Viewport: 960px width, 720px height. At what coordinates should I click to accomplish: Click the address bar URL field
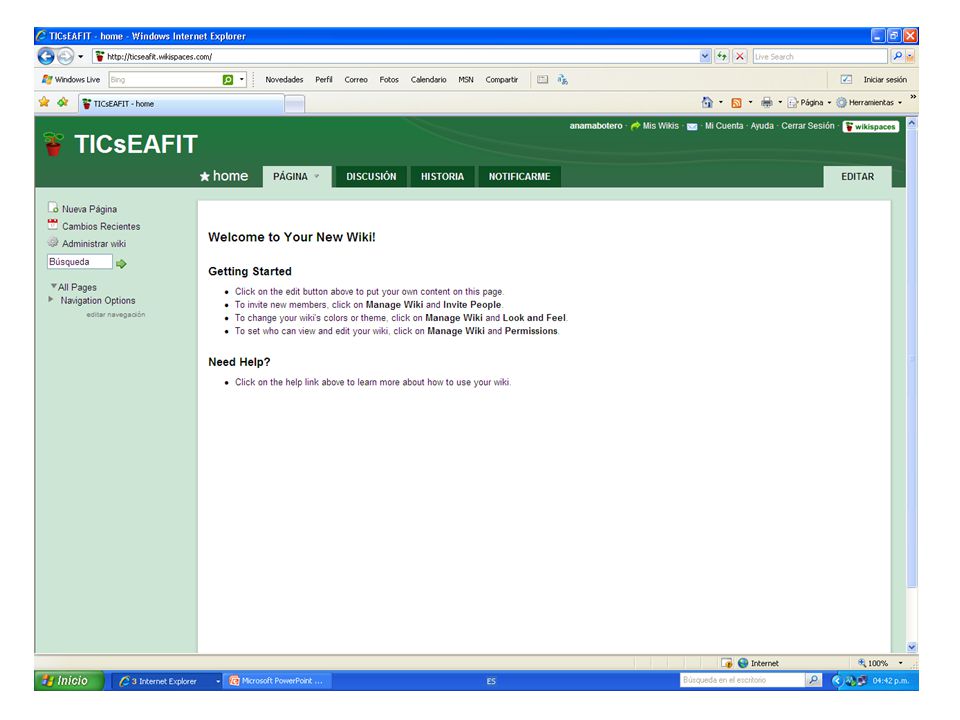point(396,56)
